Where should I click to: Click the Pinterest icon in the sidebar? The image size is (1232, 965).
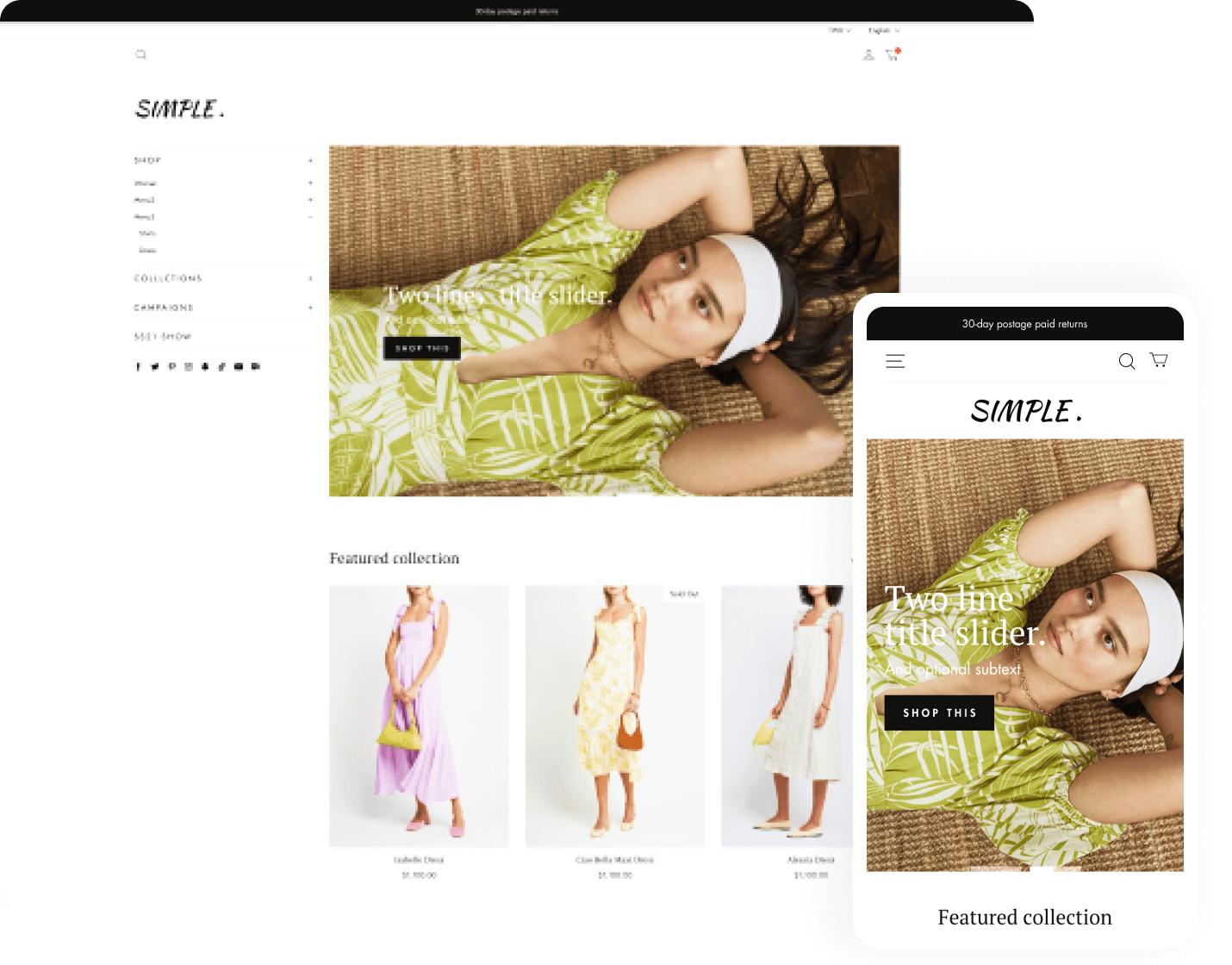tap(171, 366)
